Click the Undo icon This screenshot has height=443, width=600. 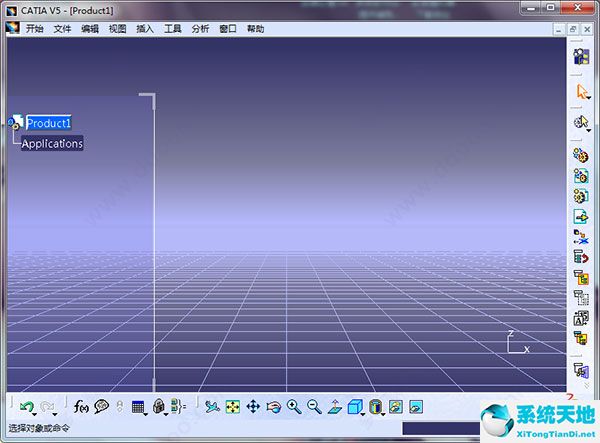click(26, 406)
